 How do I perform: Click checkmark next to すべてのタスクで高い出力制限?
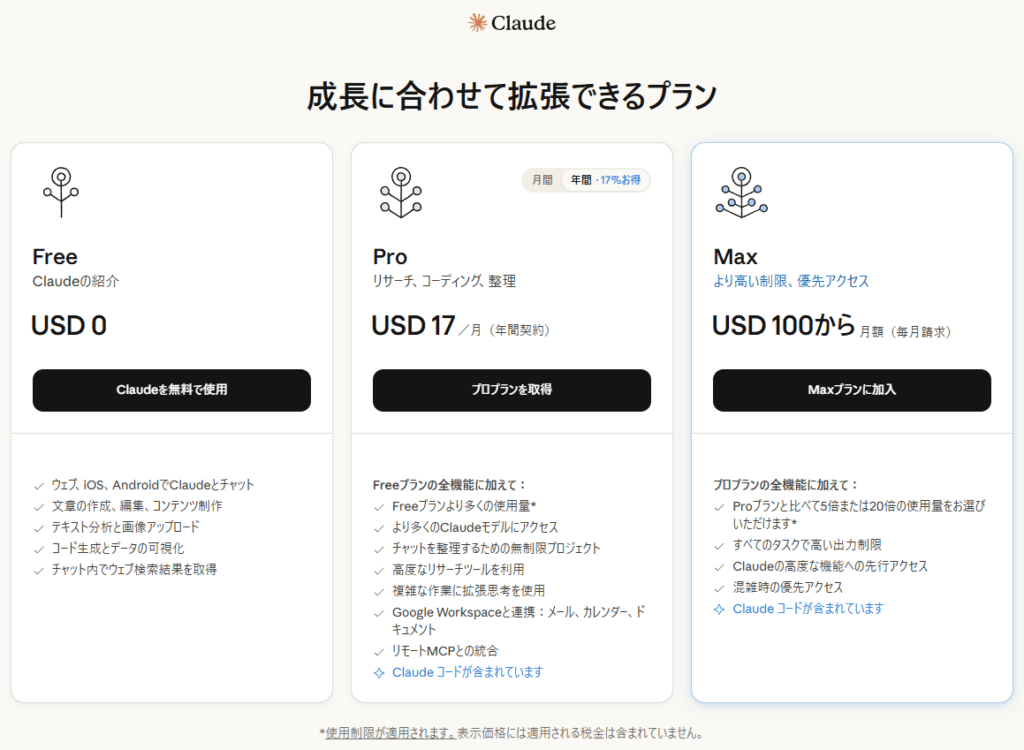click(719, 546)
